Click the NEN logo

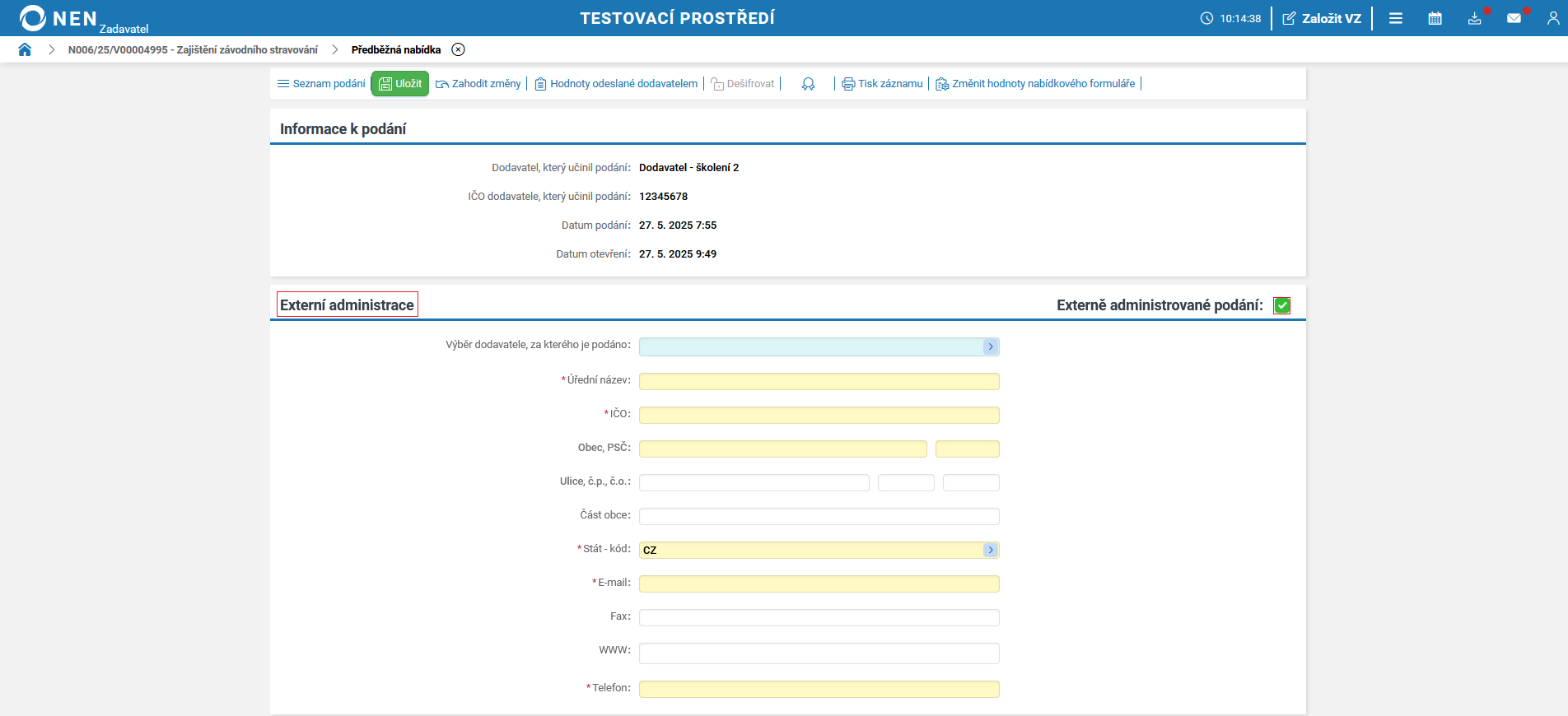(58, 18)
